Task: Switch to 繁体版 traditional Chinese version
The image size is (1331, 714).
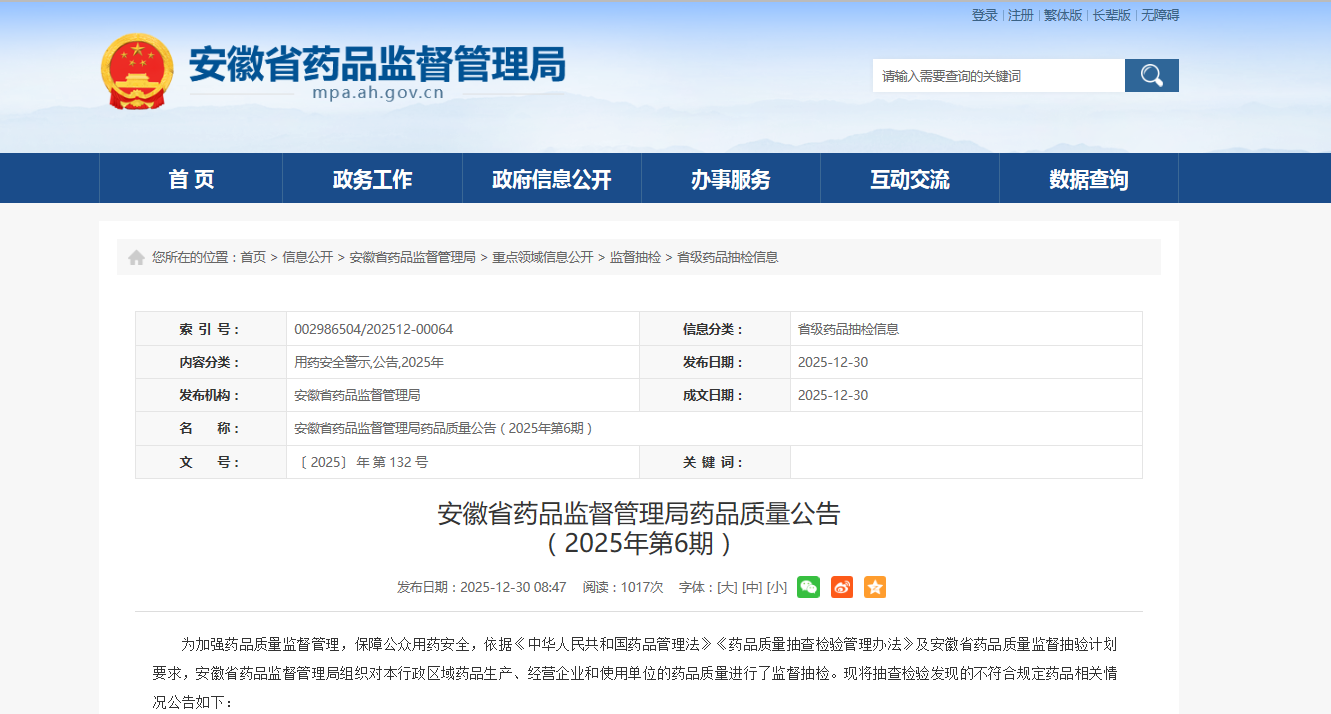Action: click(x=1063, y=15)
